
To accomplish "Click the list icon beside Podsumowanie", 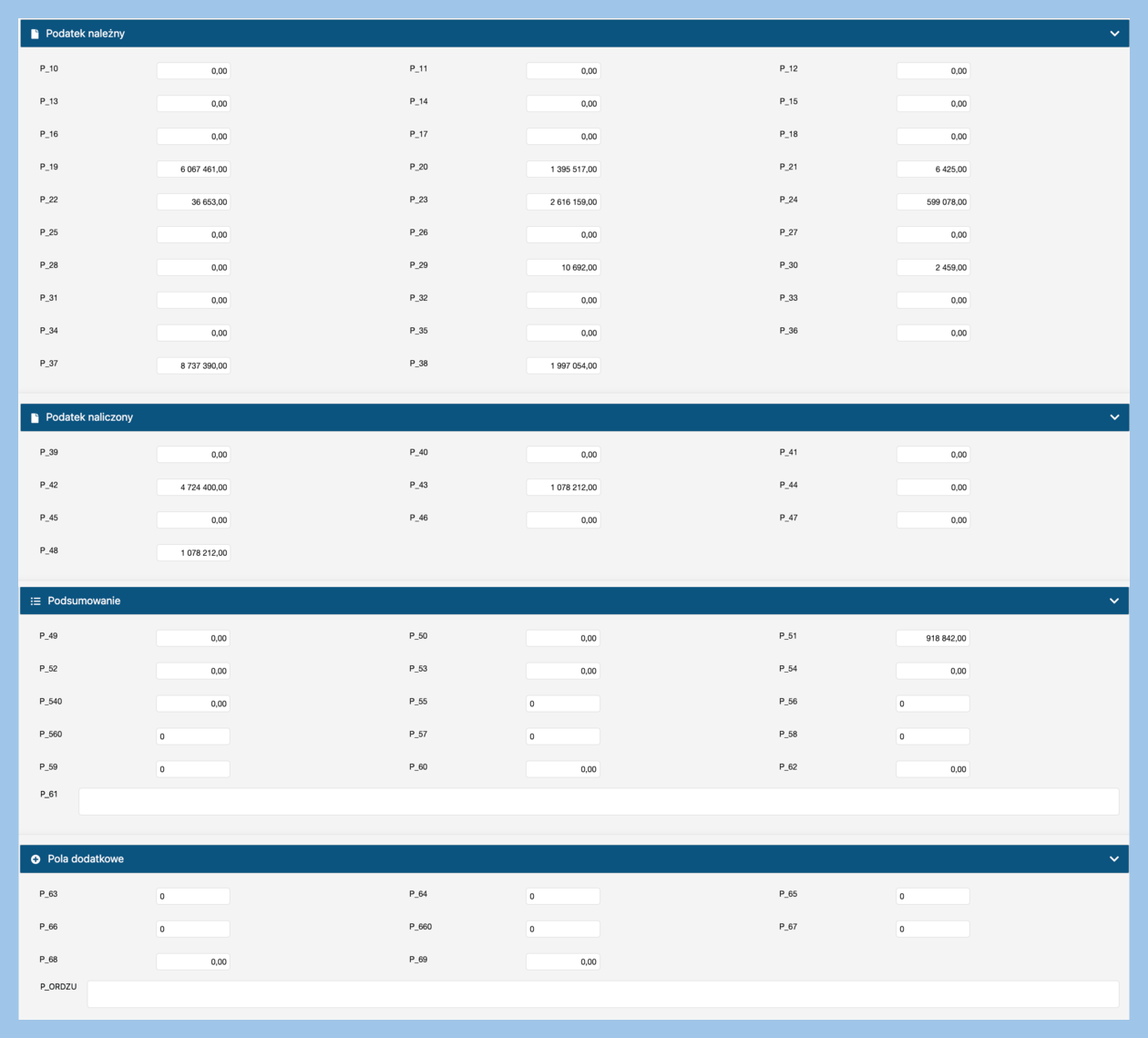I will tap(36, 601).
